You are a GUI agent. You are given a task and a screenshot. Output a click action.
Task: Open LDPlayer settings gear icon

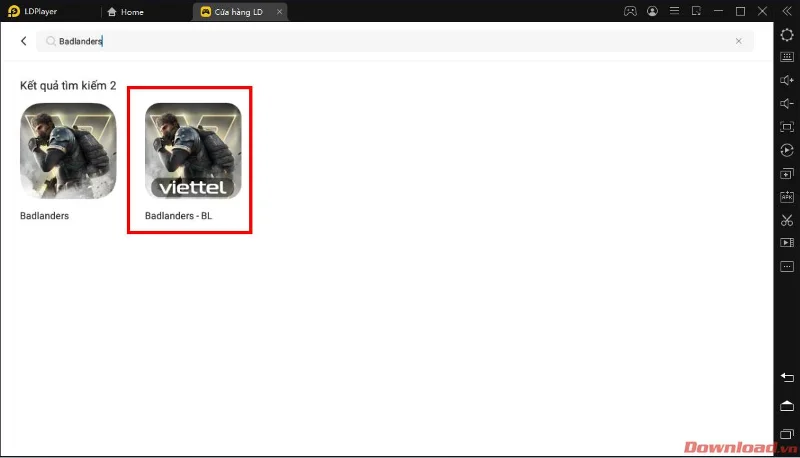tap(787, 35)
